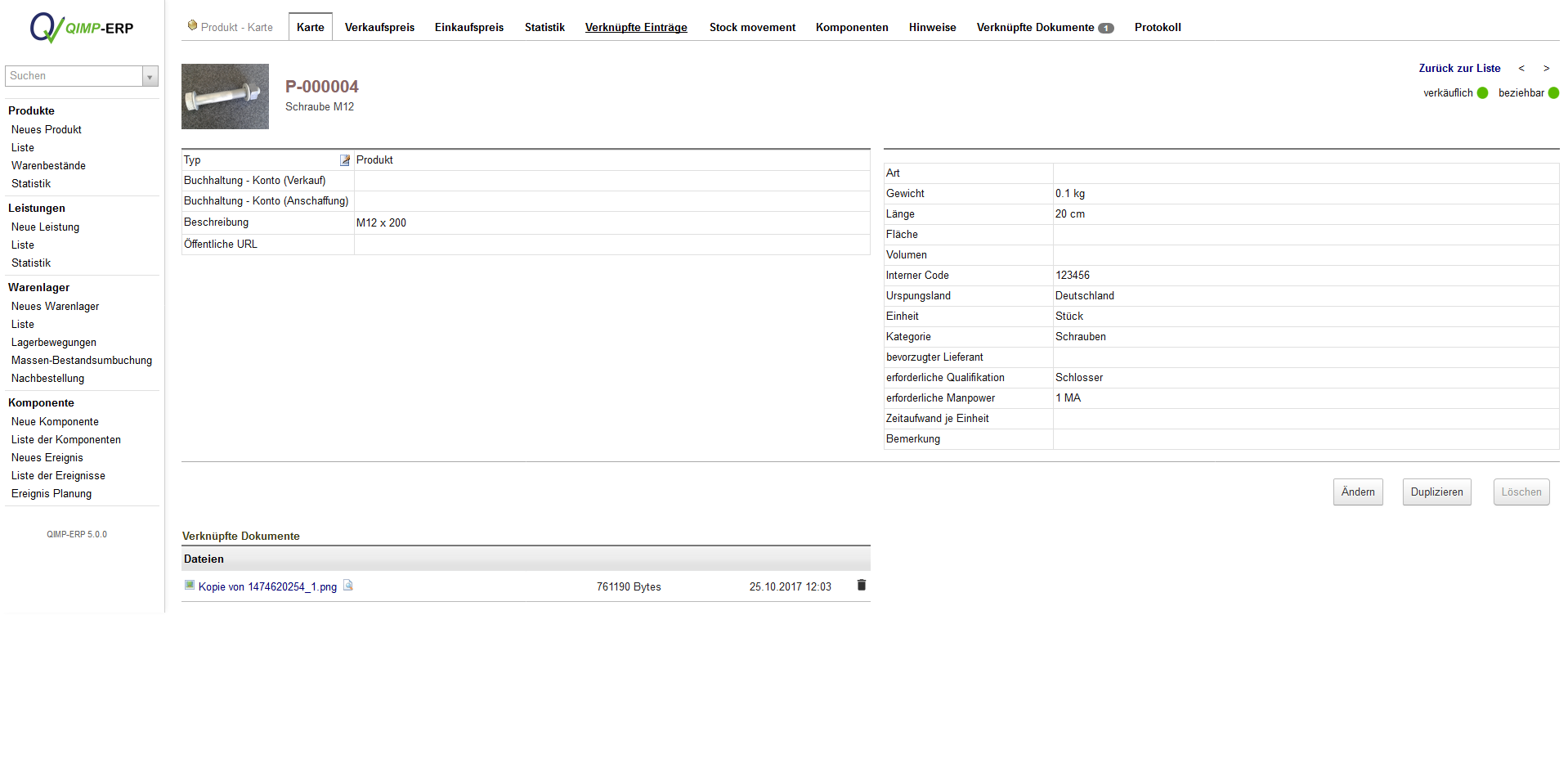The height and width of the screenshot is (759, 1568).
Task: Switch to the Verkaufspreis tab
Action: point(379,28)
